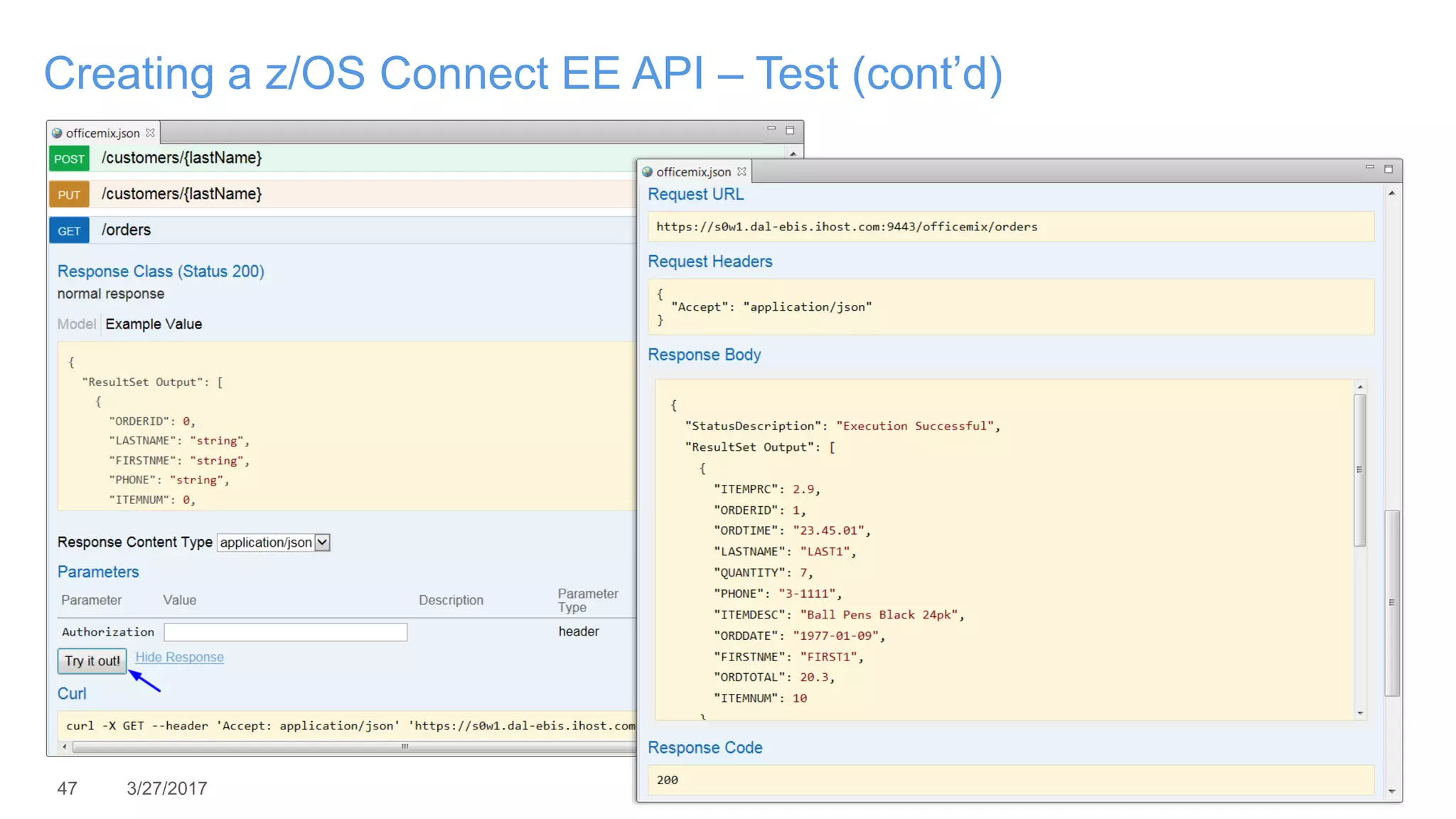Screen dimensions: 1456x819
Task: Click the Response Code heading
Action: pos(705,748)
